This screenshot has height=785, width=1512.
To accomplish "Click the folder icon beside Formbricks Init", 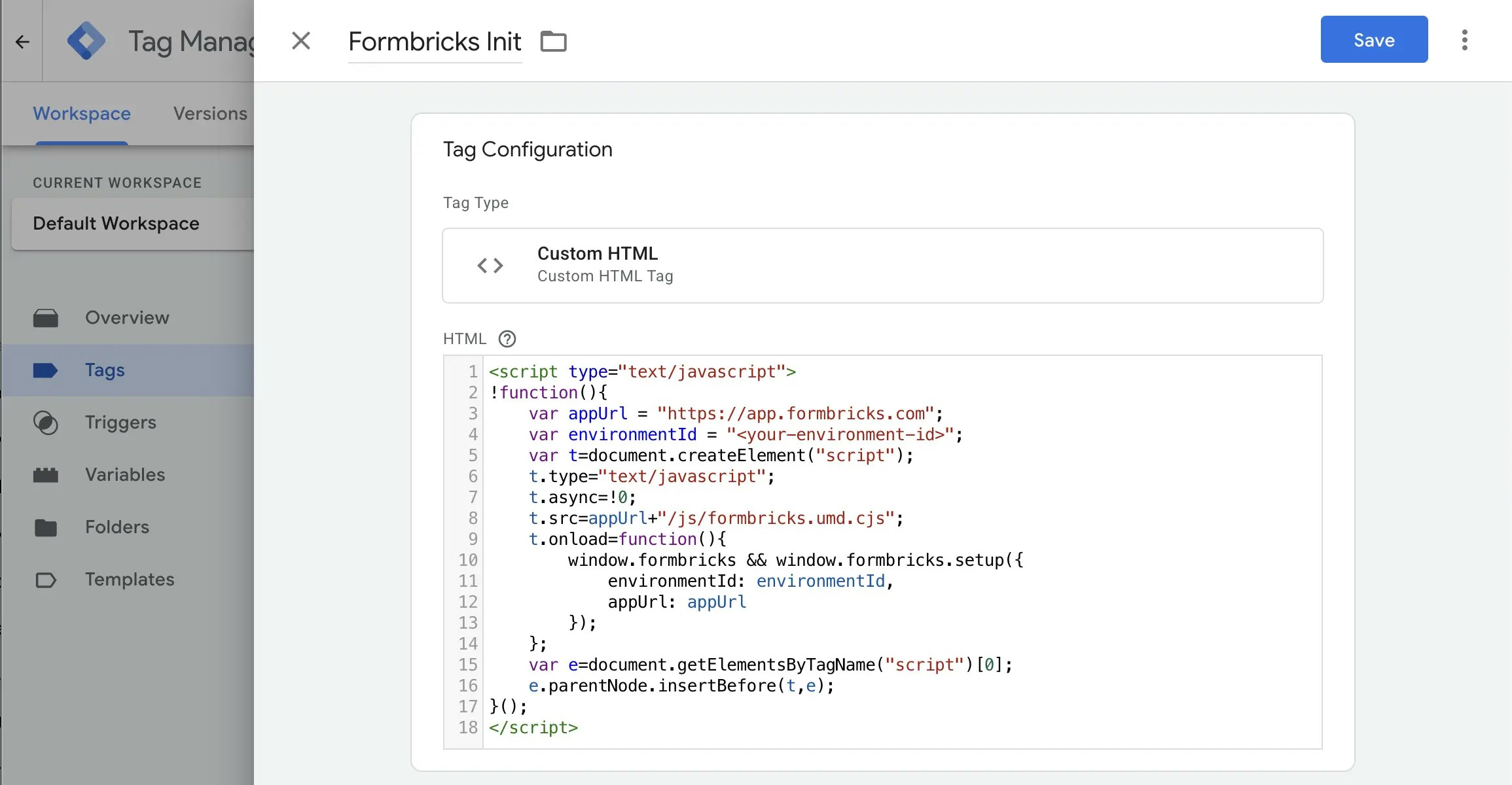I will (554, 41).
